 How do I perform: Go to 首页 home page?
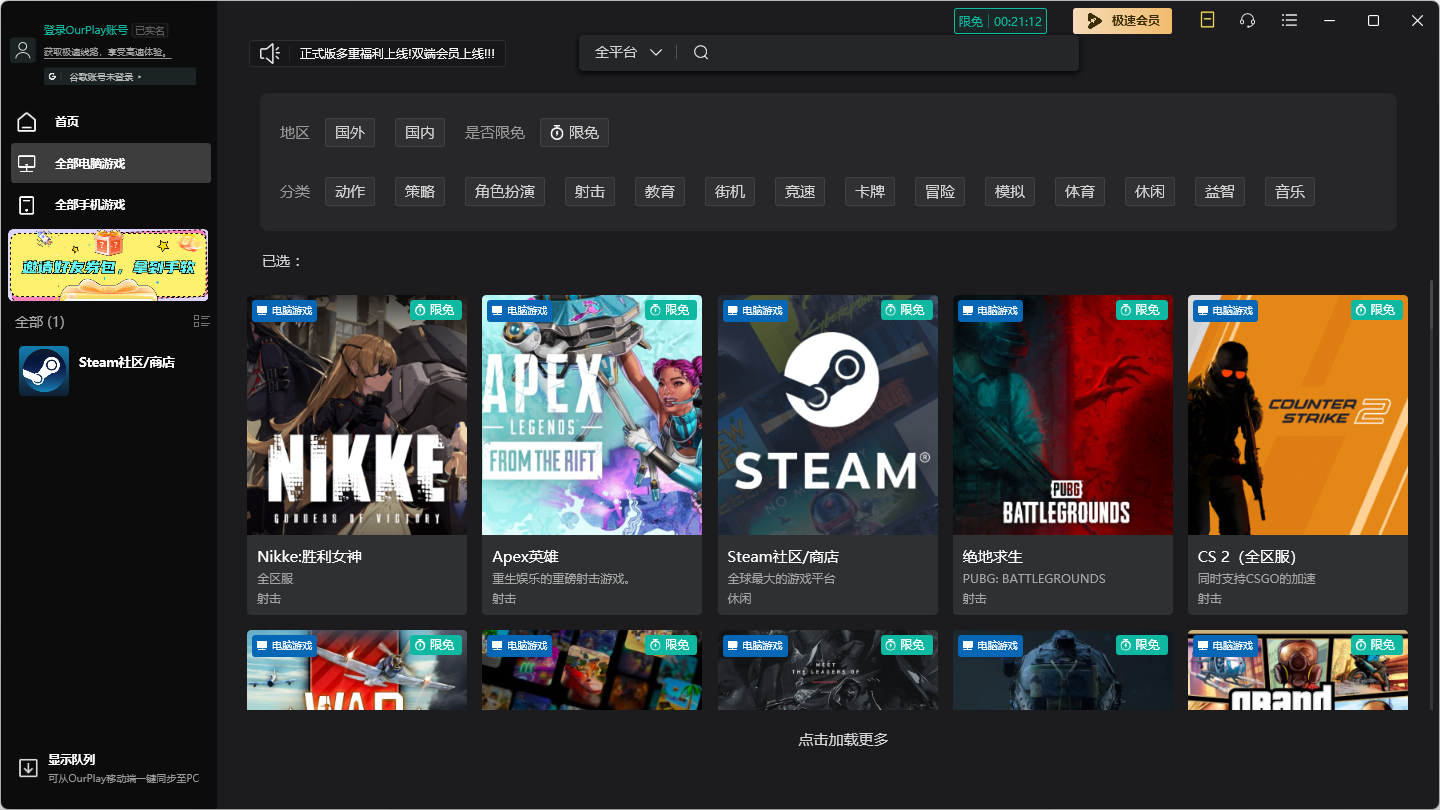(x=110, y=122)
